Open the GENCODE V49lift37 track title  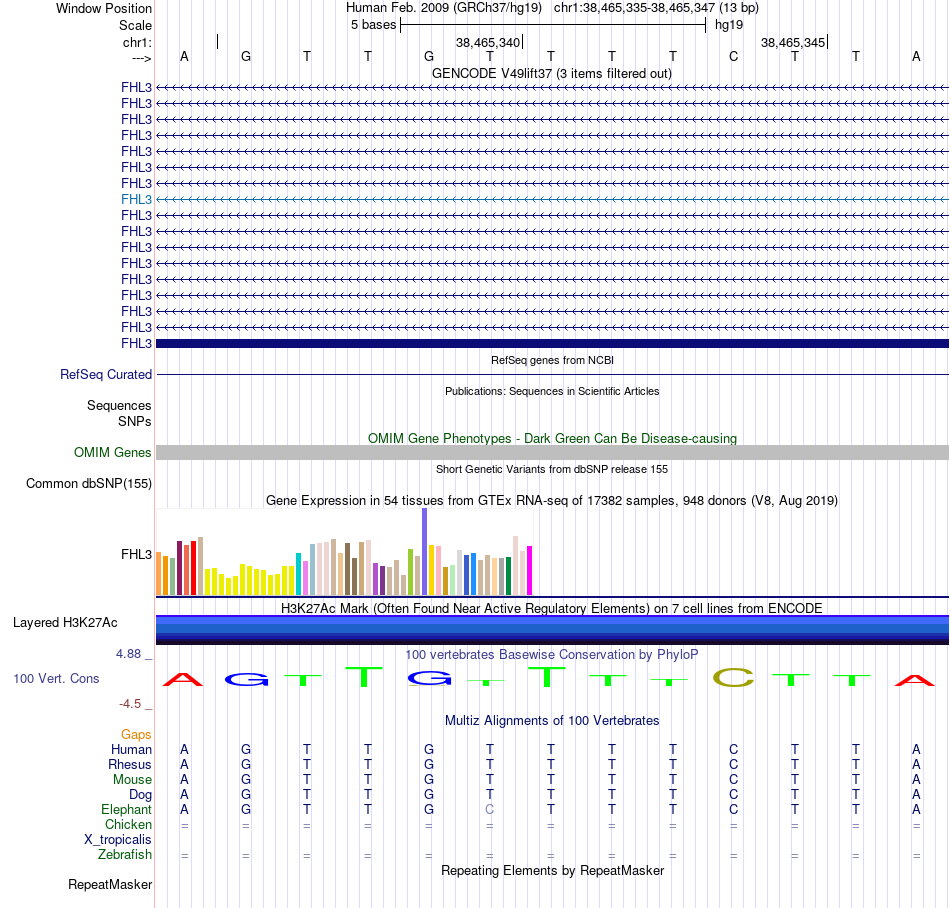551,73
